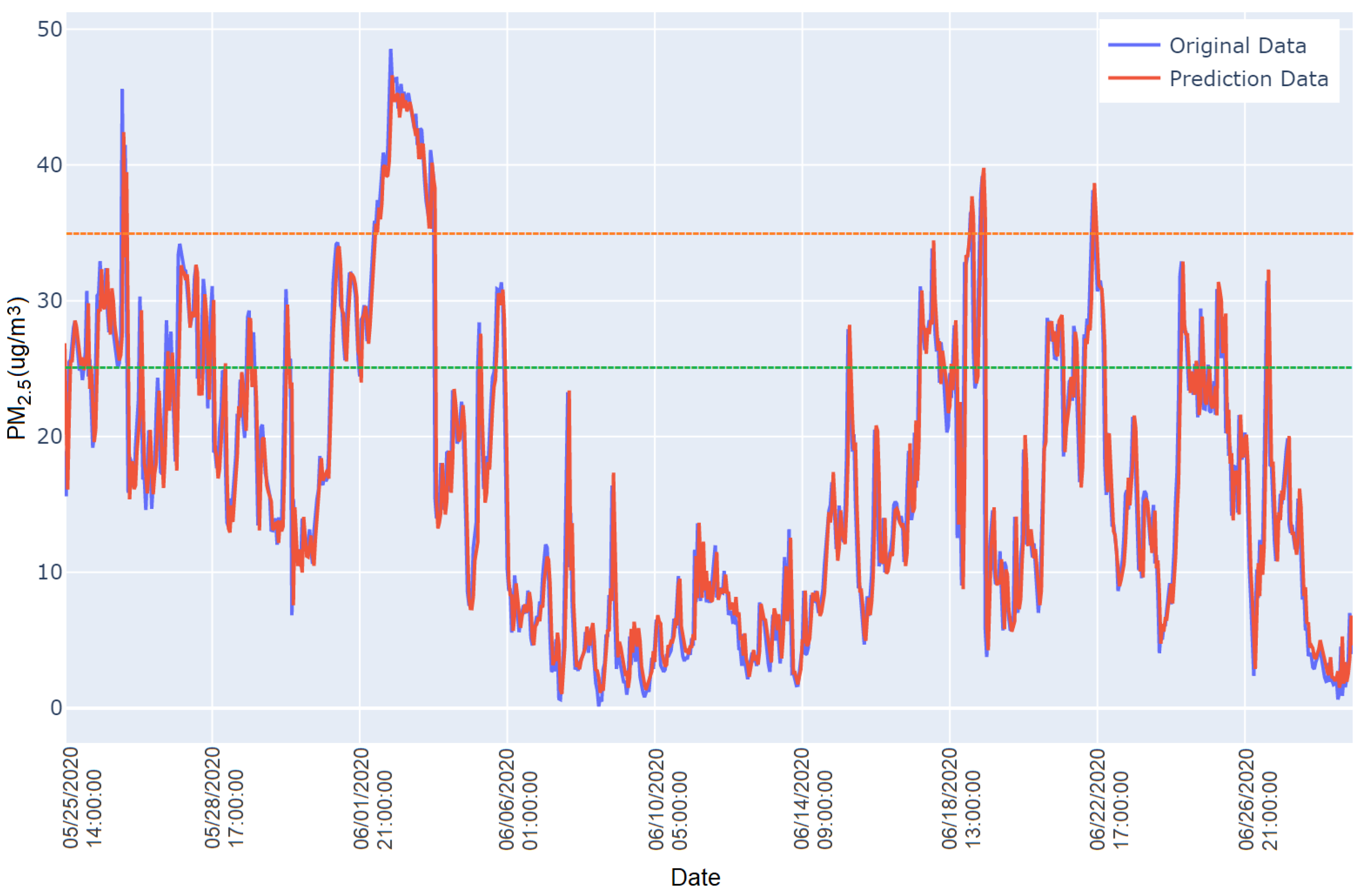The height and width of the screenshot is (896, 1367).
Task: Click the green dashed threshold line at 25
Action: pyautogui.click(x=709, y=368)
